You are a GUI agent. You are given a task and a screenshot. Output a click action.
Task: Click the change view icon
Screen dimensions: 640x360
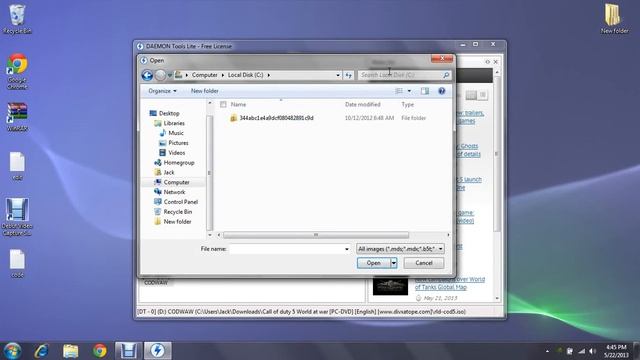click(x=399, y=91)
